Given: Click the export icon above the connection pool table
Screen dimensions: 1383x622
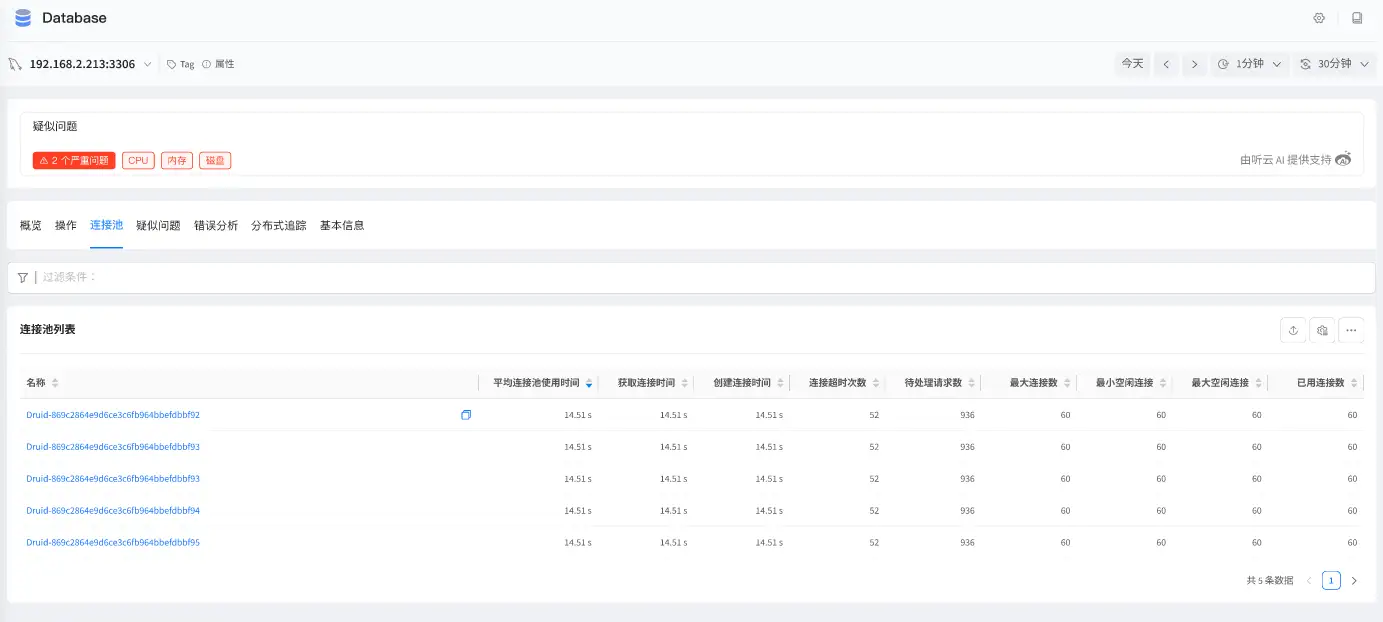Looking at the screenshot, I should click(x=1293, y=329).
